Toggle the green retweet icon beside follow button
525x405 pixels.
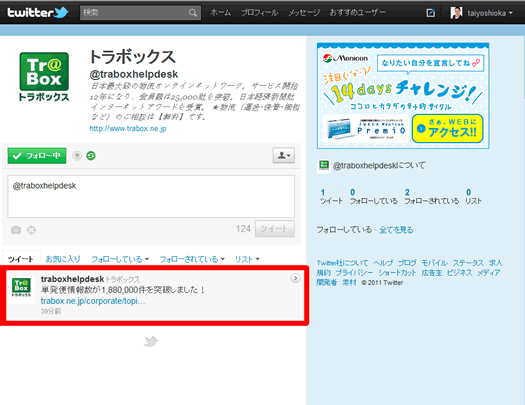91,156
